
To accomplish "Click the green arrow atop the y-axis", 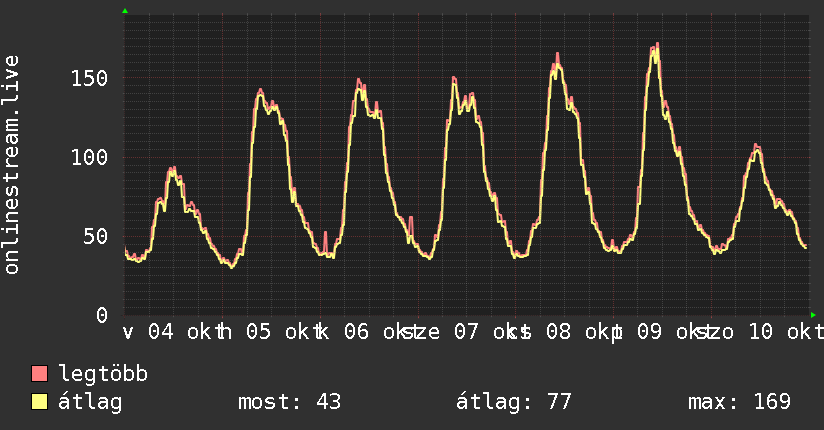I will tap(125, 11).
